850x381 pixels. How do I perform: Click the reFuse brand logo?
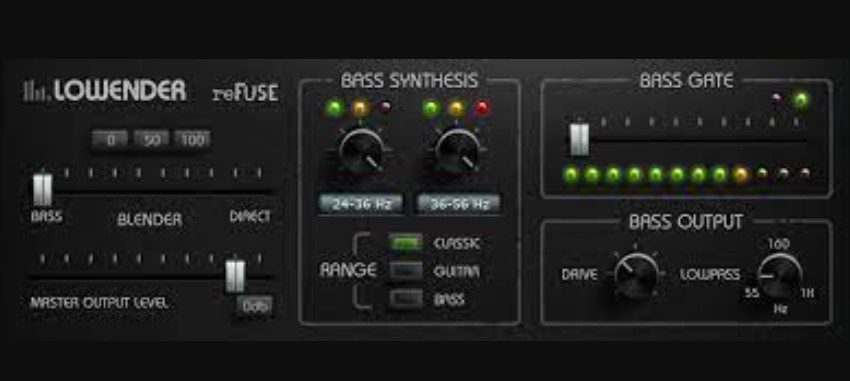(246, 92)
